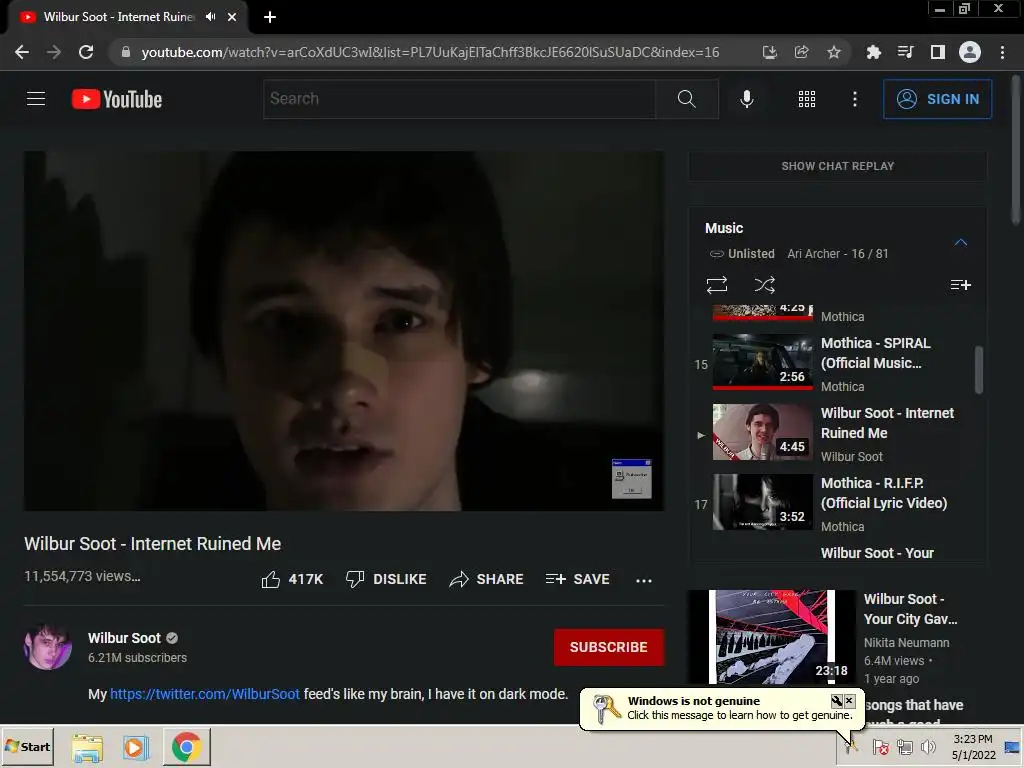
Task: Click the address bar URL
Action: [x=430, y=52]
